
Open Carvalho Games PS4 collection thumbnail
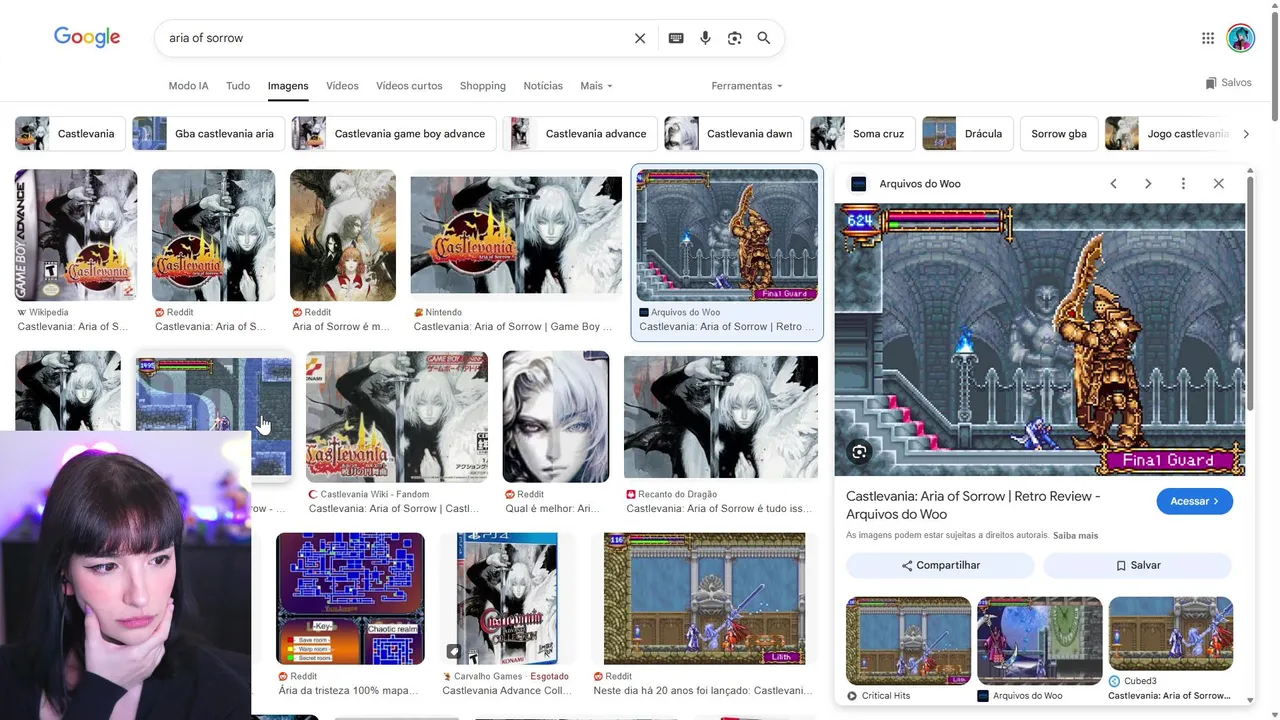[508, 598]
